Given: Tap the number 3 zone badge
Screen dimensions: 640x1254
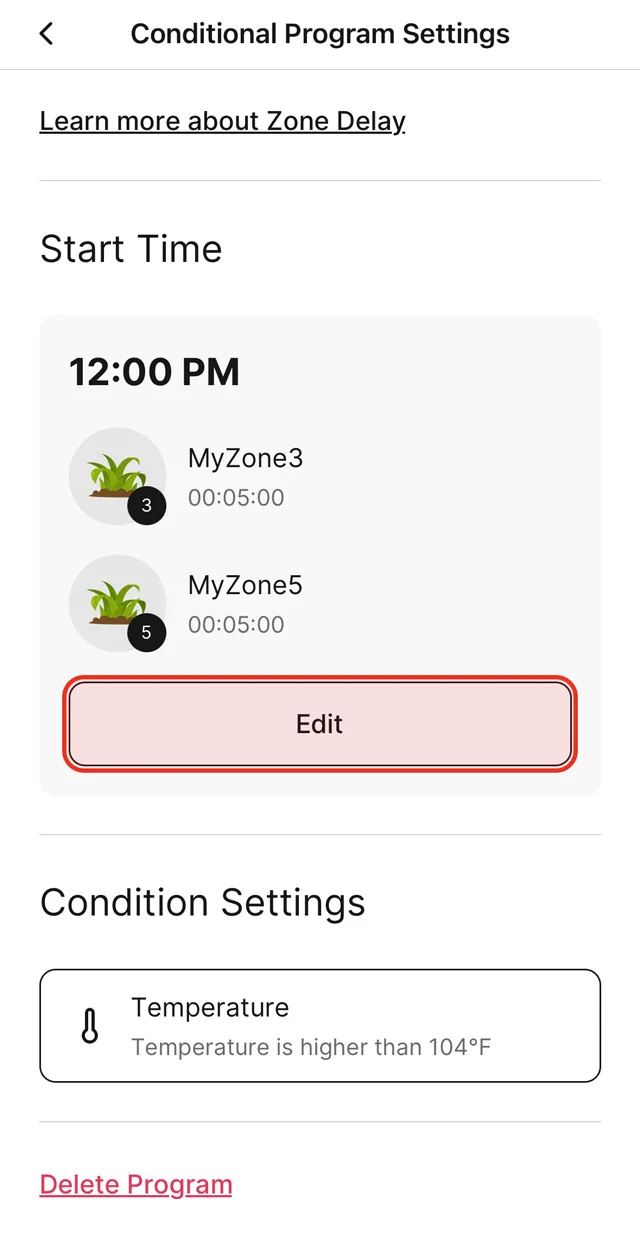Looking at the screenshot, I should (x=147, y=505).
